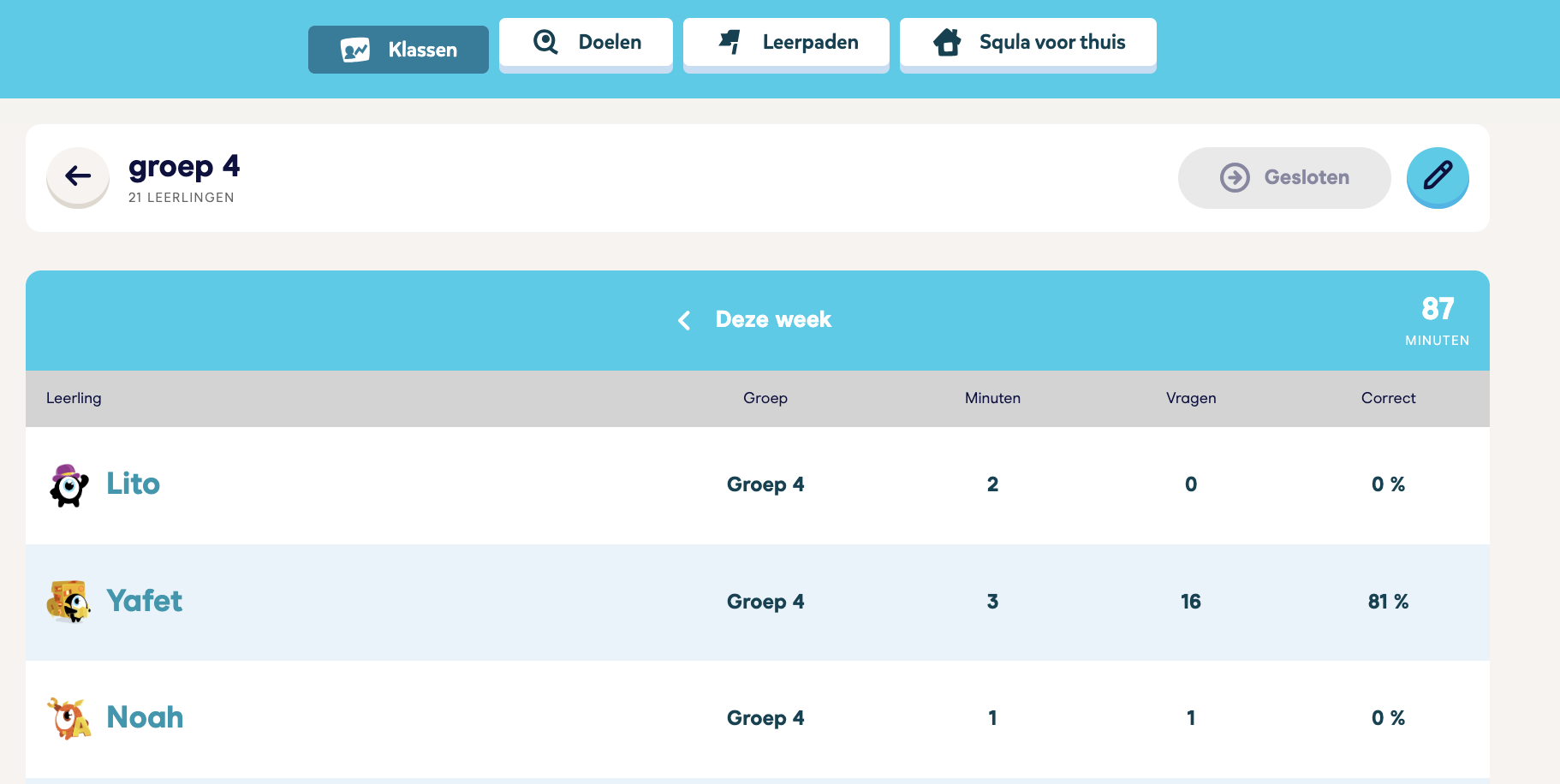
Task: Click the Gesloten button
Action: (x=1284, y=177)
